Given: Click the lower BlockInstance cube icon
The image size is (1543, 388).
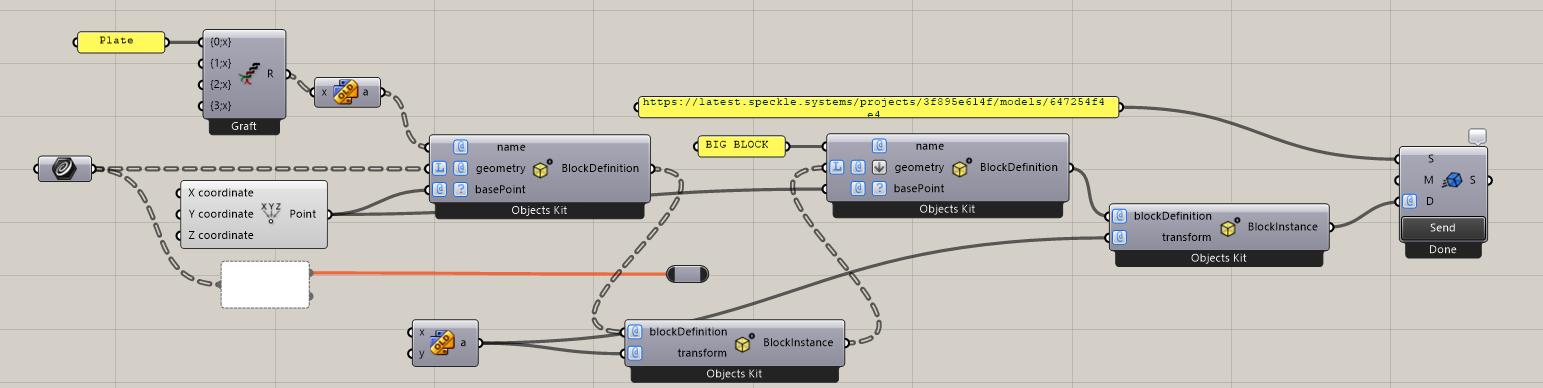Looking at the screenshot, I should click(x=744, y=342).
